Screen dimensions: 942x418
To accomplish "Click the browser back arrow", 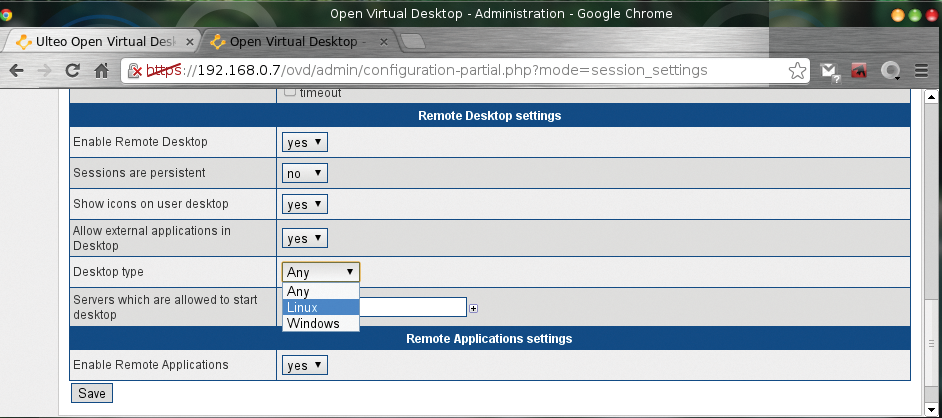I will pos(17,71).
